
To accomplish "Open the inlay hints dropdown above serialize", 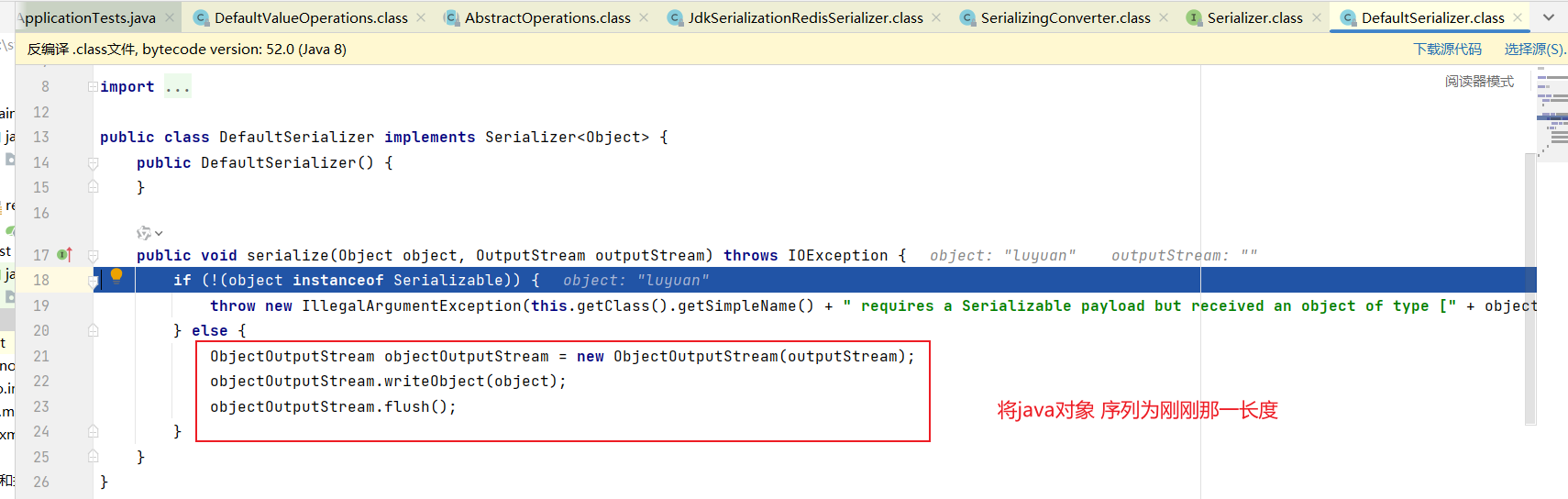I will click(x=149, y=233).
